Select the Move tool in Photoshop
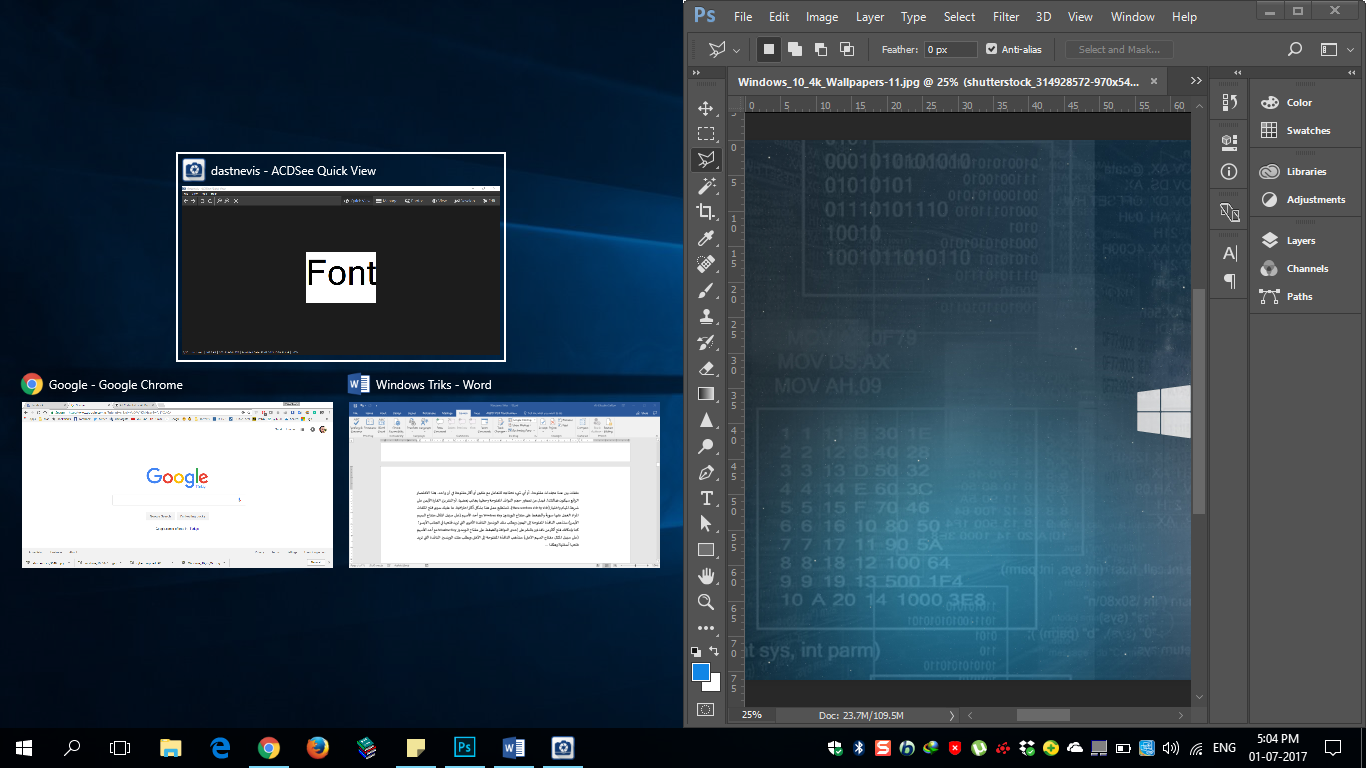 [706, 108]
